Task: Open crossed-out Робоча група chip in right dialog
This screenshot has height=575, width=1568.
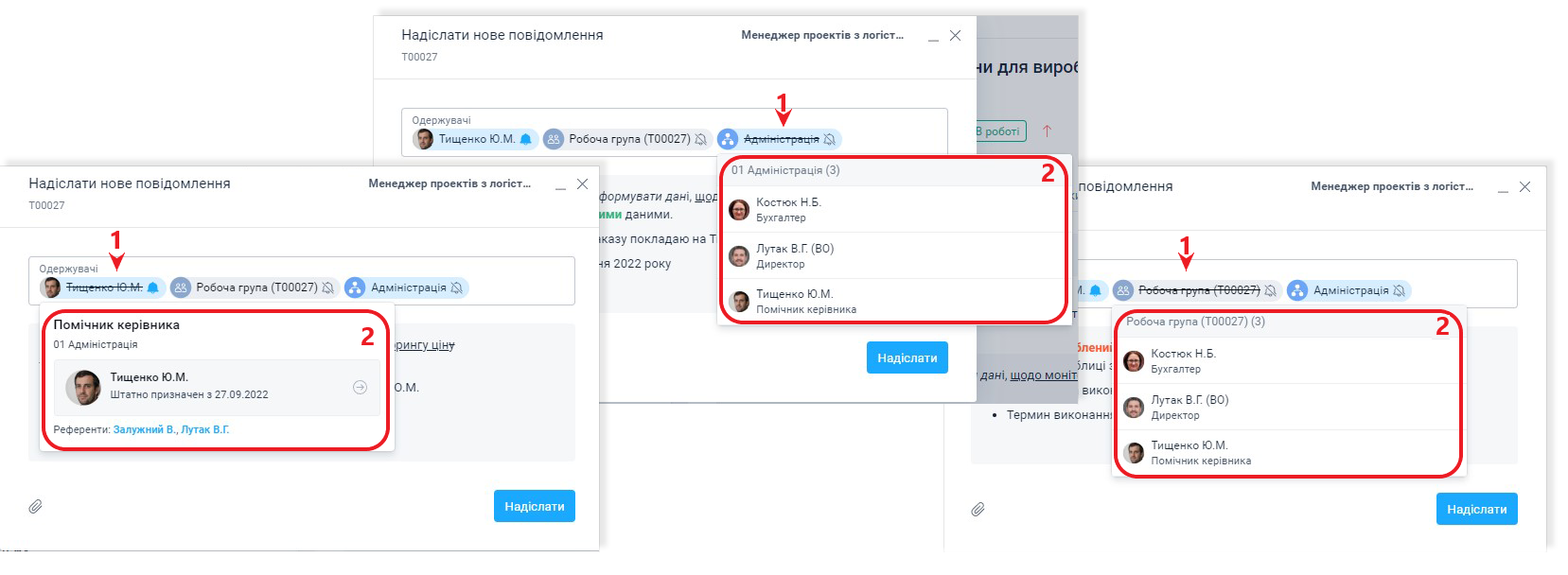Action: [1199, 290]
